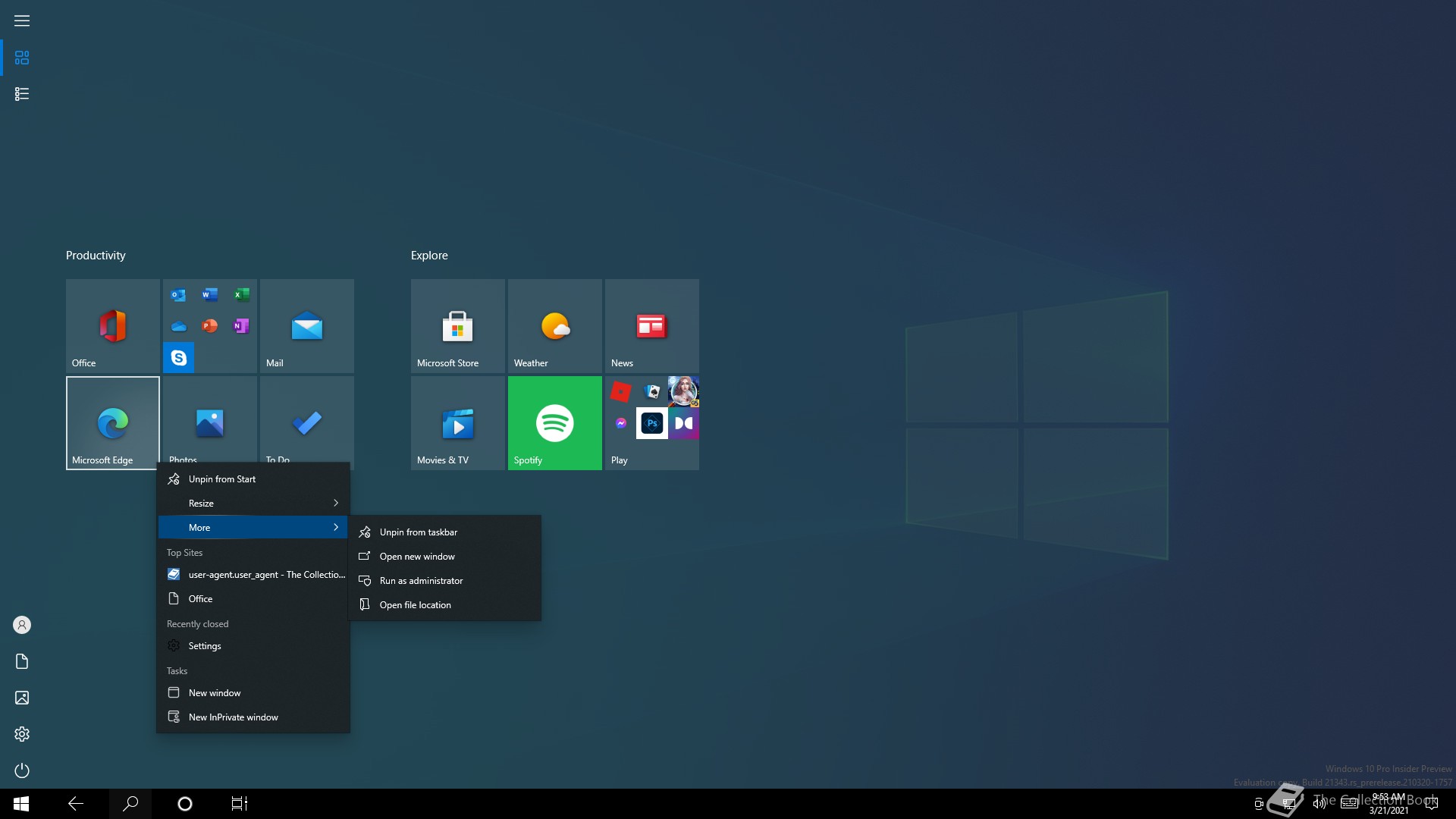Image resolution: width=1456 pixels, height=819 pixels.
Task: Open Task View from the taskbar
Action: (240, 804)
